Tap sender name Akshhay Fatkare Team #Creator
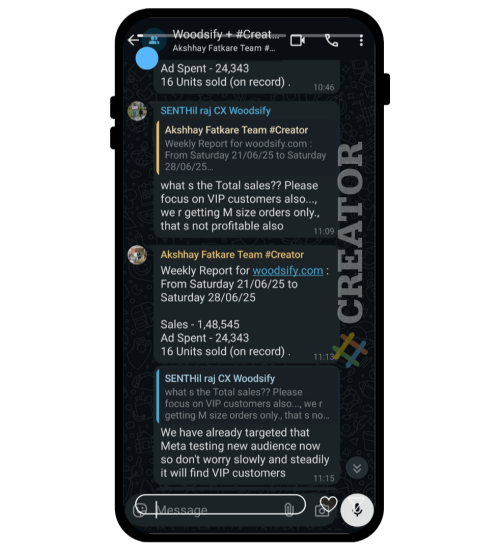The image size is (500, 550). 232,255
